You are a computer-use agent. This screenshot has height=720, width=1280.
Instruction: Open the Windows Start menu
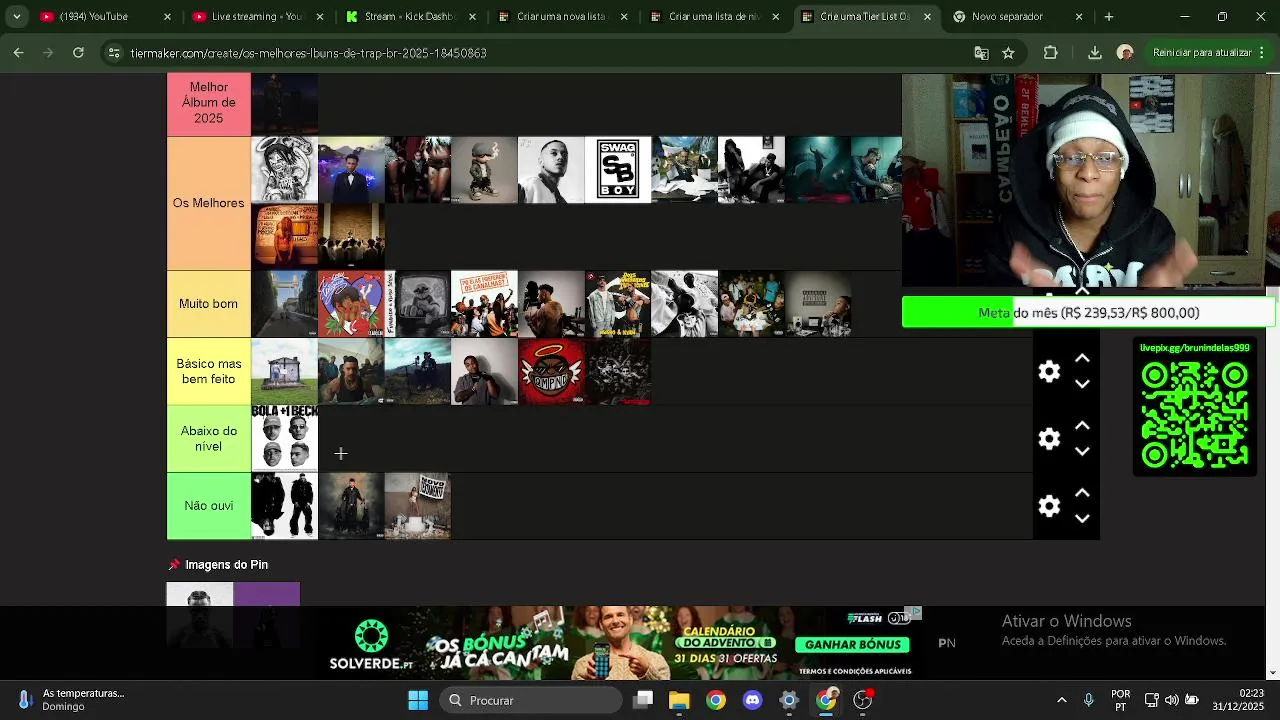418,700
